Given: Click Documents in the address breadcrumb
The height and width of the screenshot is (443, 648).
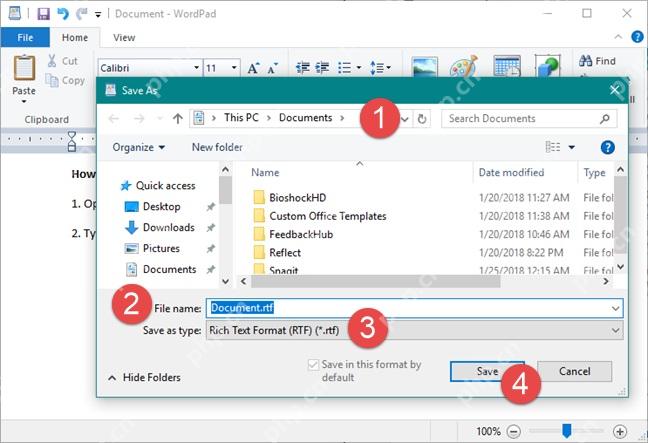Looking at the screenshot, I should pos(305,118).
